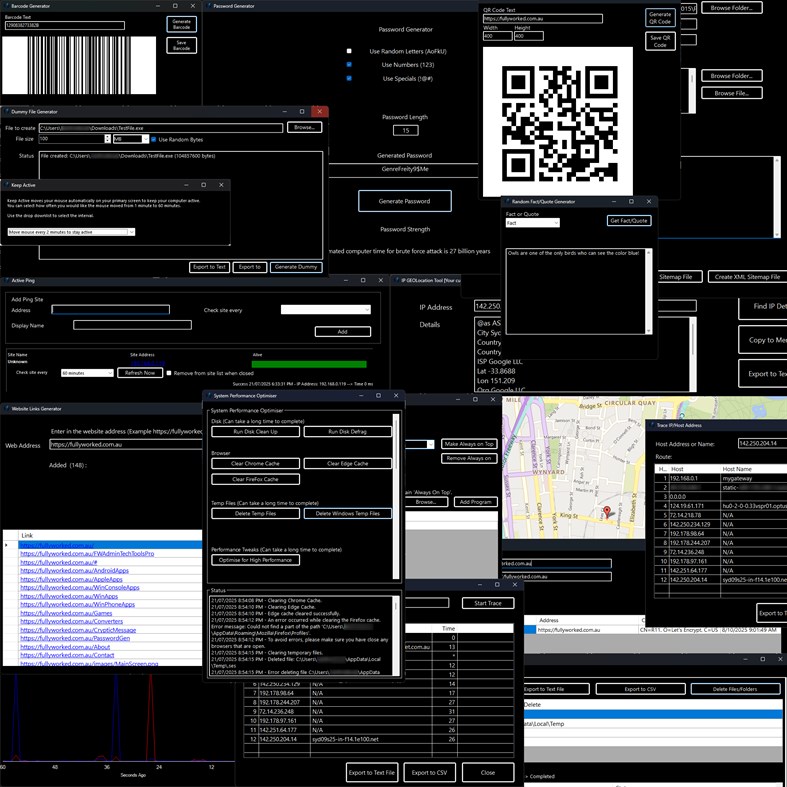
Task: Click the Display Name field in Active Ping
Action: pyautogui.click(x=133, y=325)
